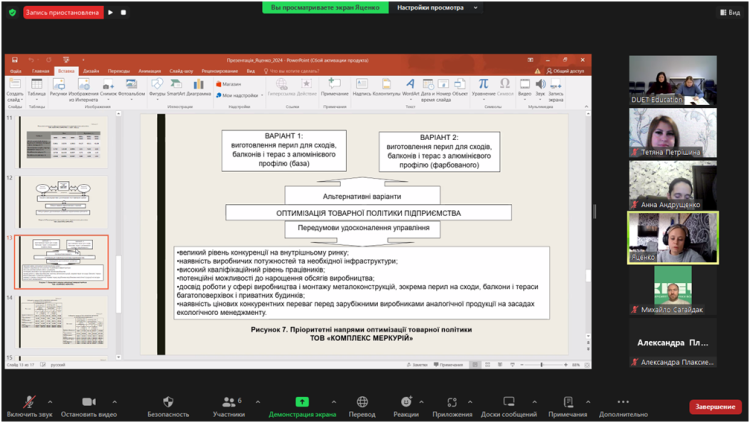Open the Участники participants panel

229,401
